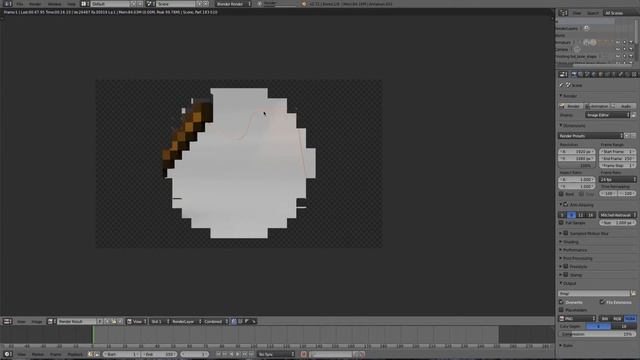
Task: Open the Render menu in top bar
Action: click(35, 4)
